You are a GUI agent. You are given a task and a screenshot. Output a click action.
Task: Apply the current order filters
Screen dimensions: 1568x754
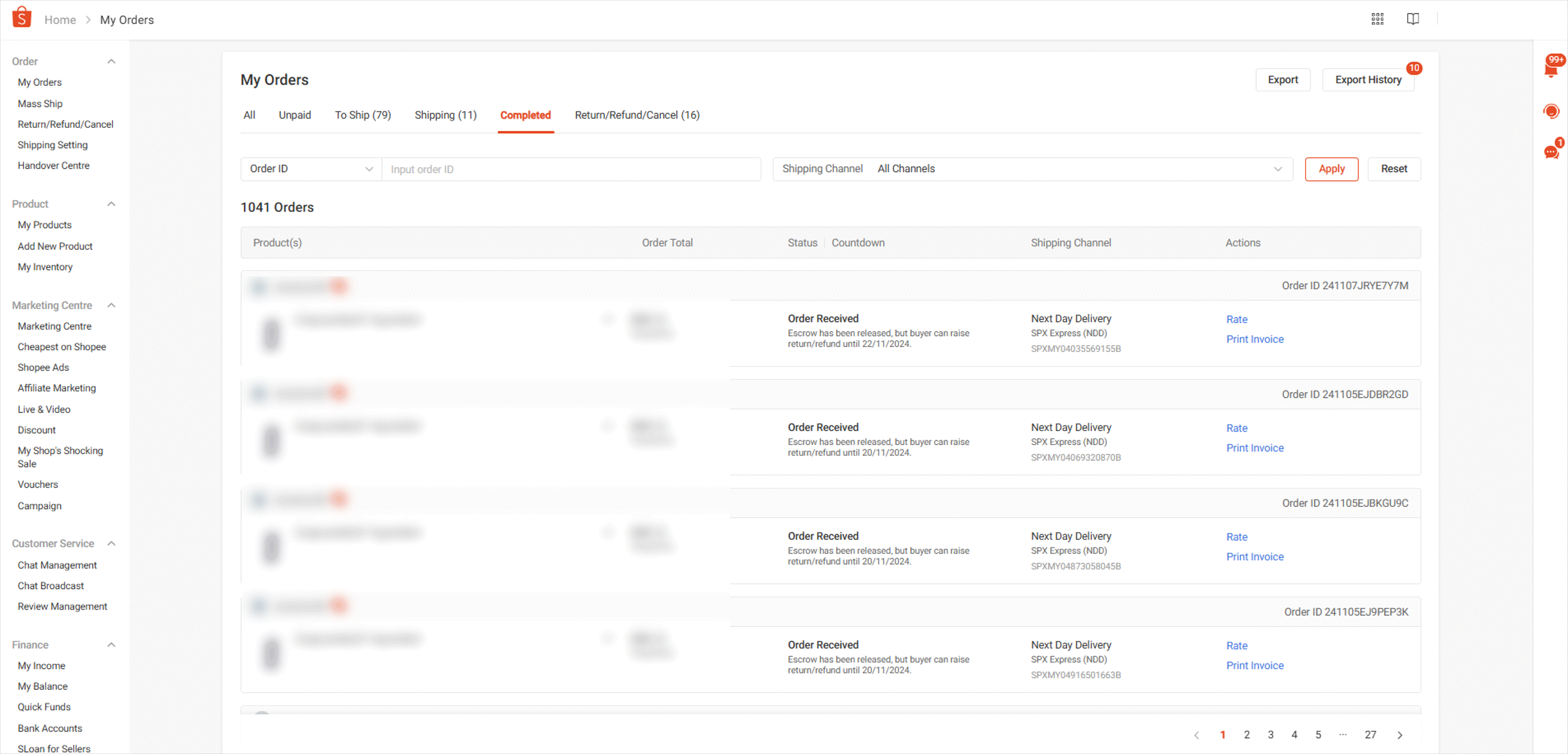point(1331,169)
